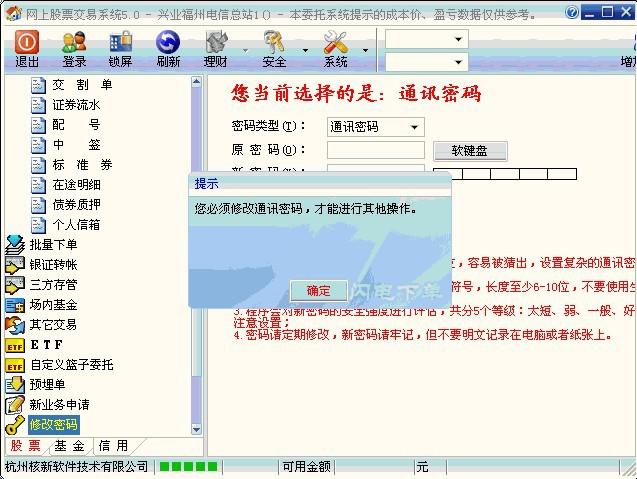Click the 退出 exit icon in toolbar
The height and width of the screenshot is (479, 637).
pos(27,42)
